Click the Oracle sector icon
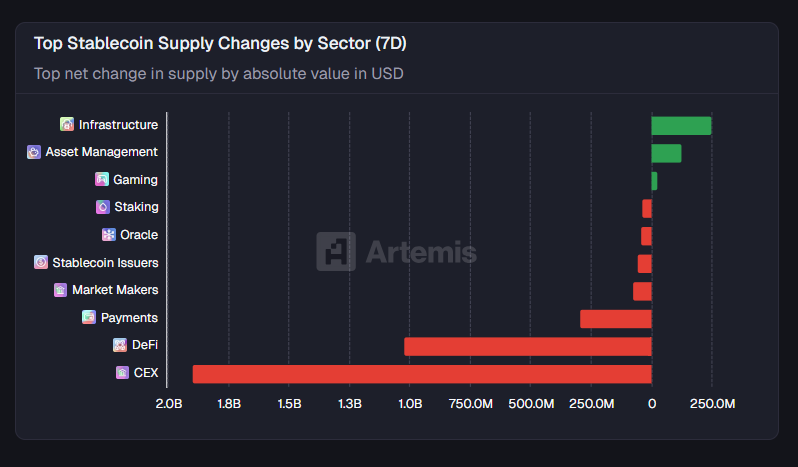The height and width of the screenshot is (467, 798). 109,235
